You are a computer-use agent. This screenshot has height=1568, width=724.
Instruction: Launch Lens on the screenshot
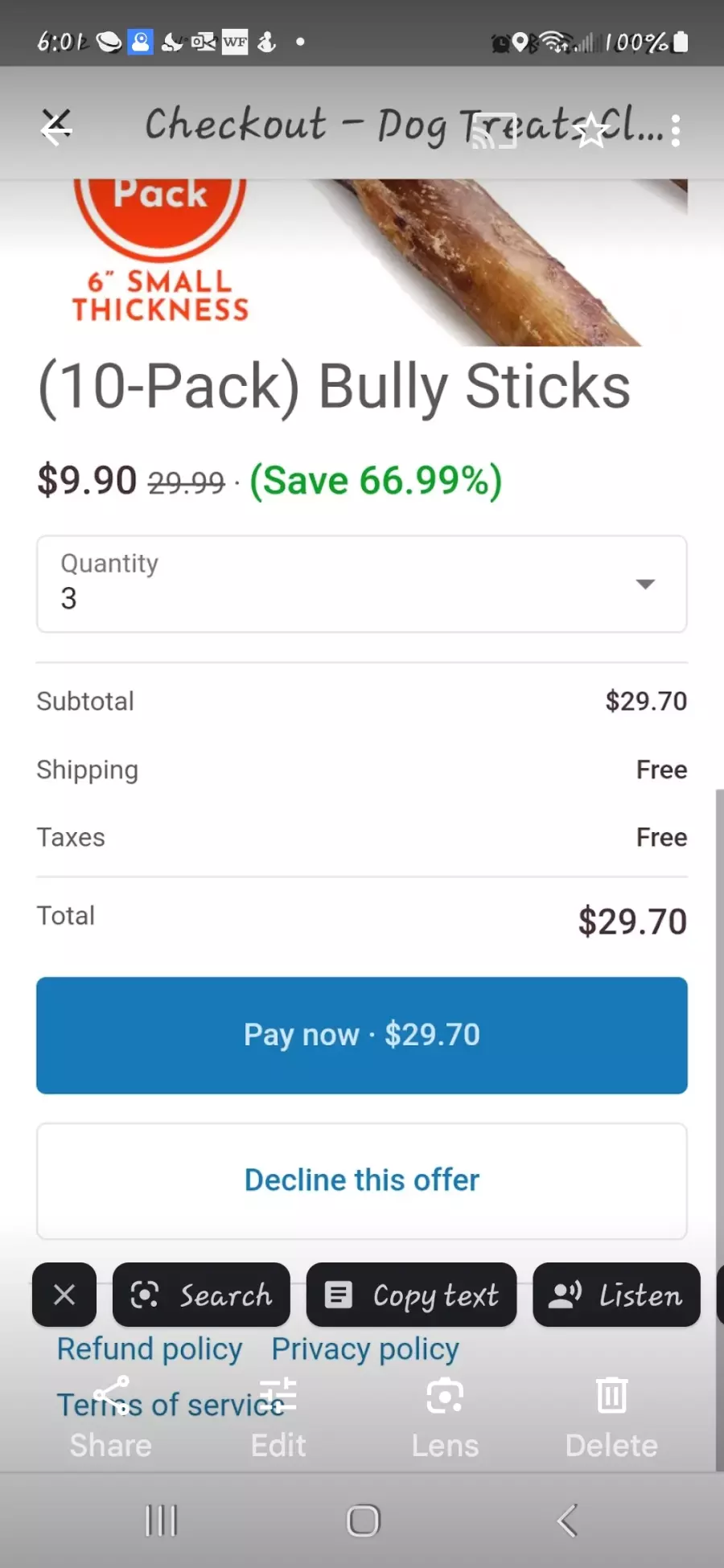445,1419
